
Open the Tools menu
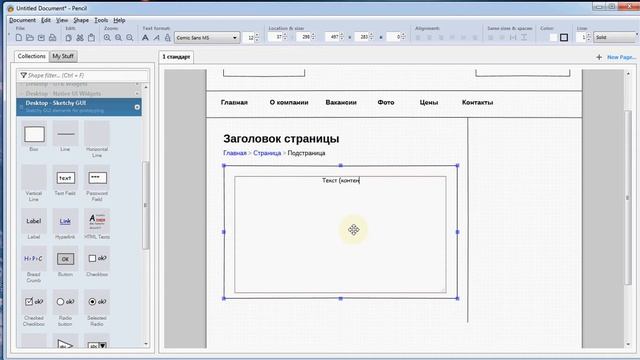point(101,20)
